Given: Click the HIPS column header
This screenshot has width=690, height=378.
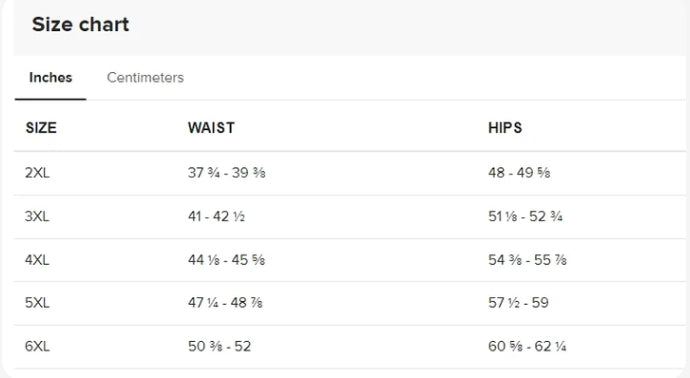Looking at the screenshot, I should tap(505, 128).
